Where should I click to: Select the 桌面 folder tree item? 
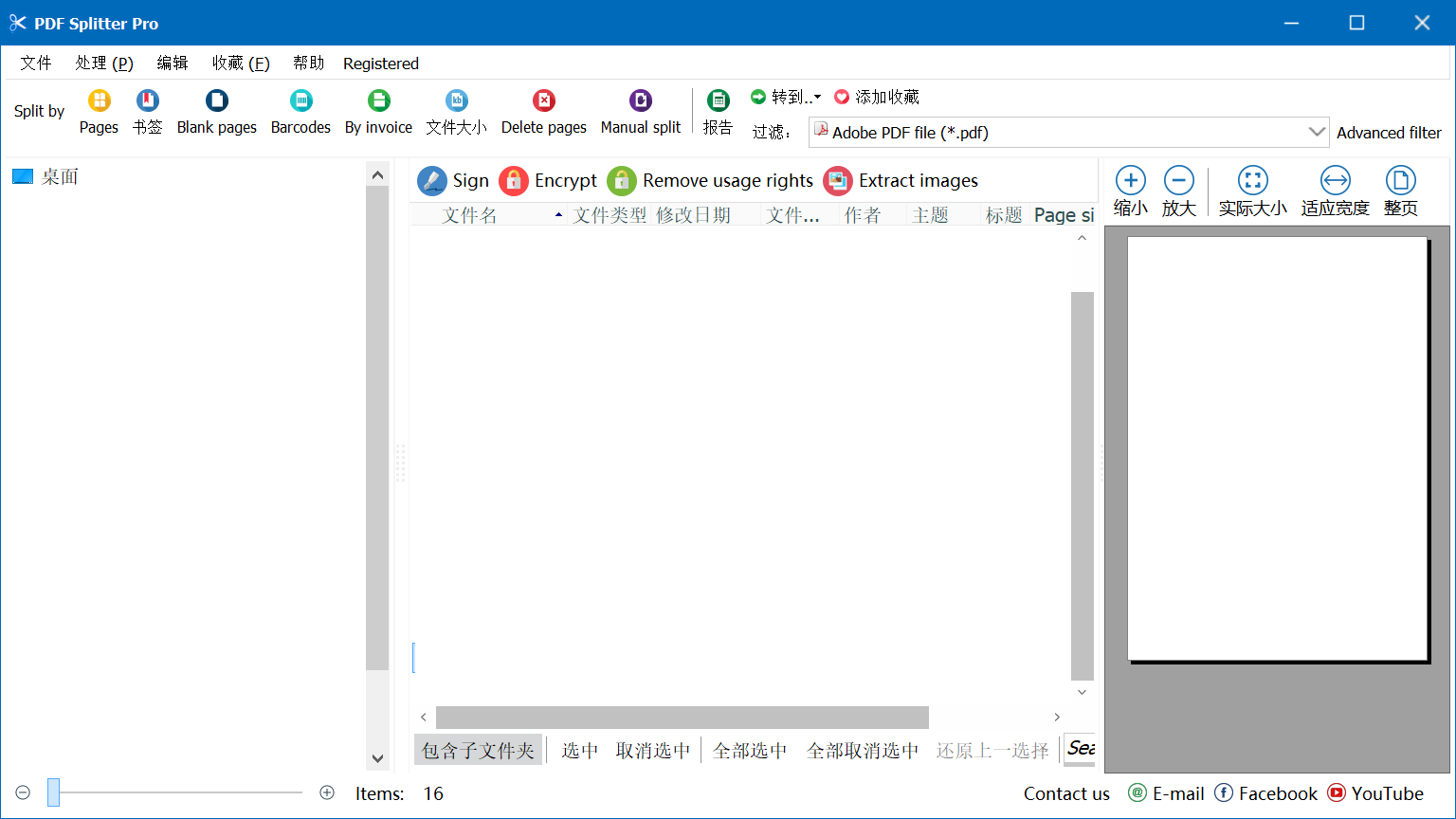60,176
